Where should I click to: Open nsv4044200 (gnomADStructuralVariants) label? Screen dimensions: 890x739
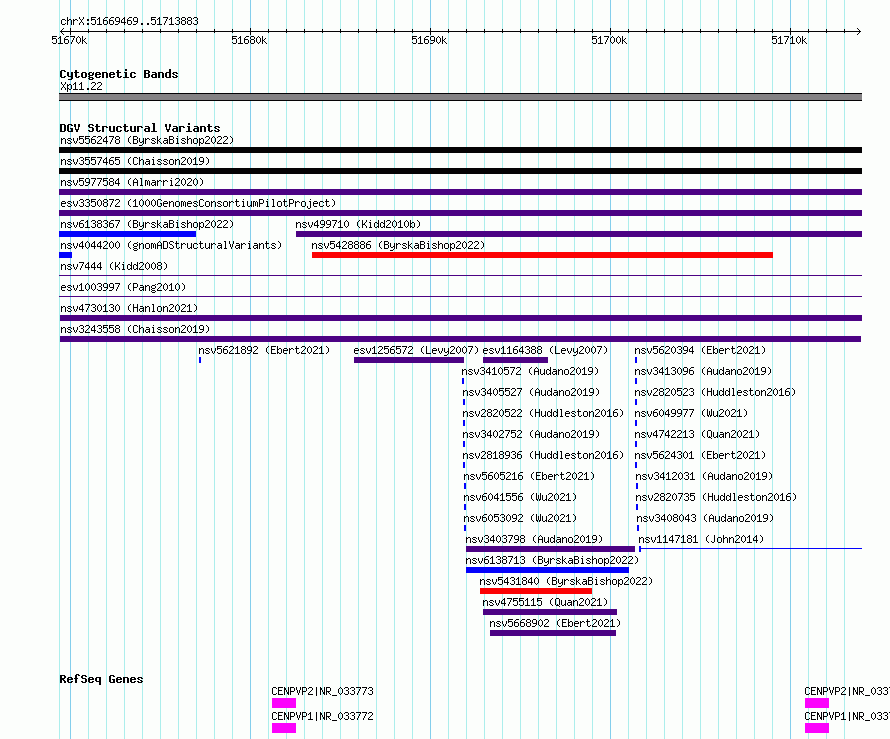(171, 245)
